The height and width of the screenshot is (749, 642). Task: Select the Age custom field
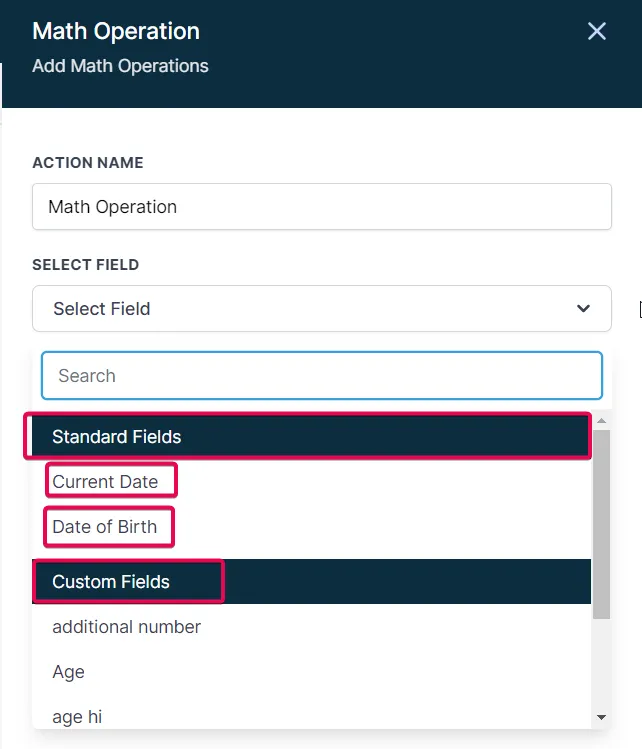pyautogui.click(x=69, y=672)
